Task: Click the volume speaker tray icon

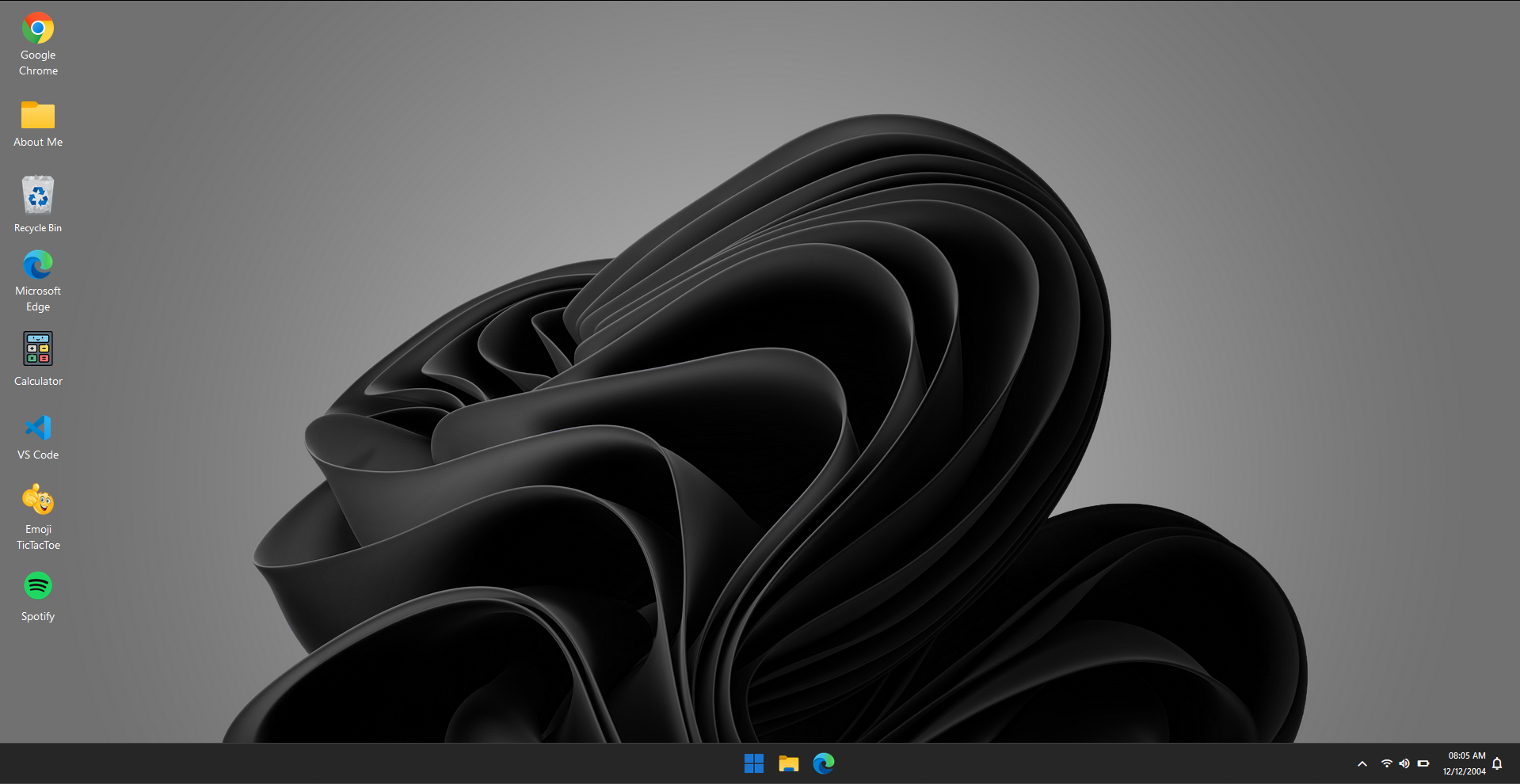Action: click(1404, 763)
